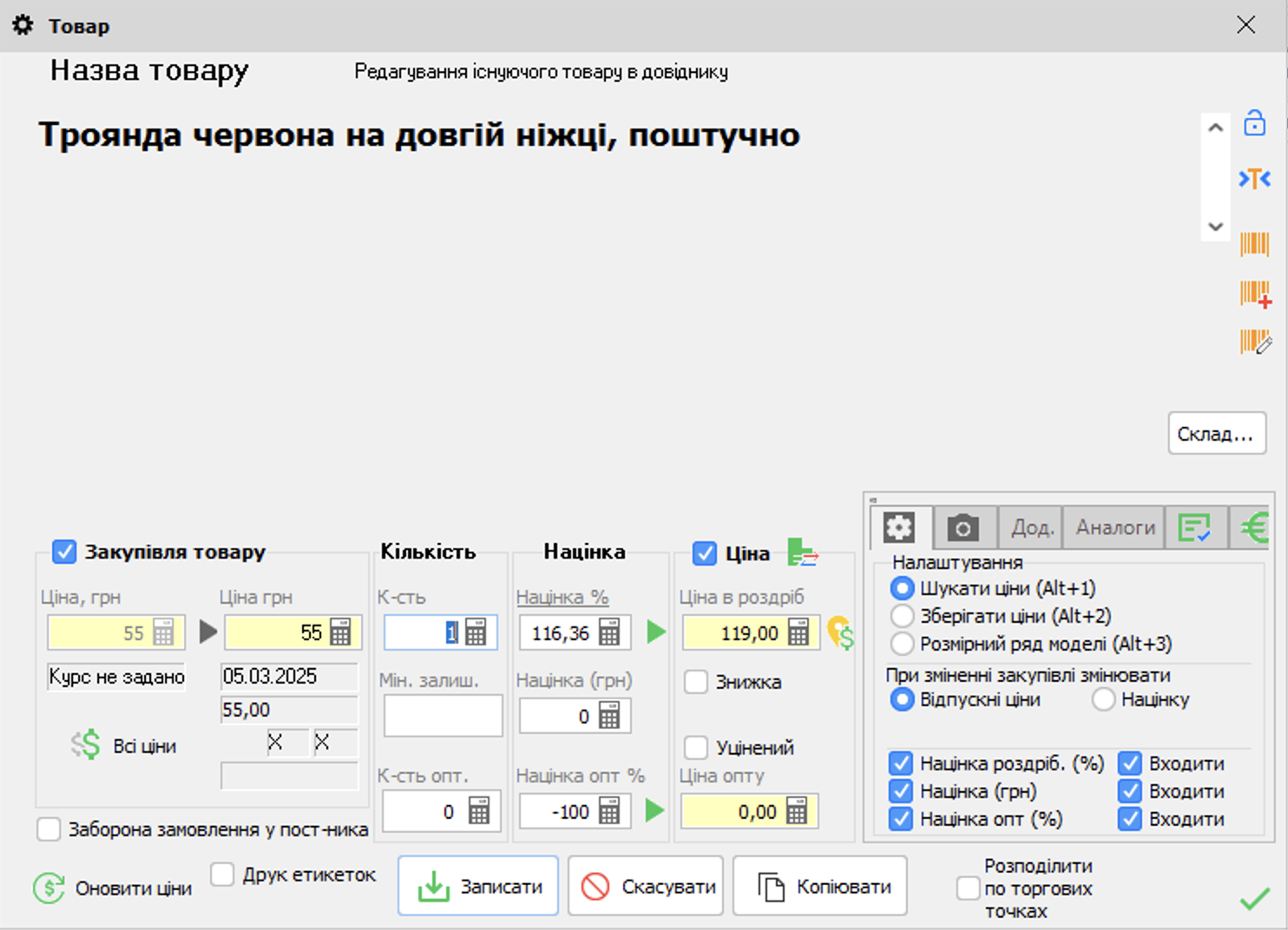Viewport: 1288px width, 930px height.
Task: Click the Всі ціни dollar icon
Action: pyautogui.click(x=86, y=745)
